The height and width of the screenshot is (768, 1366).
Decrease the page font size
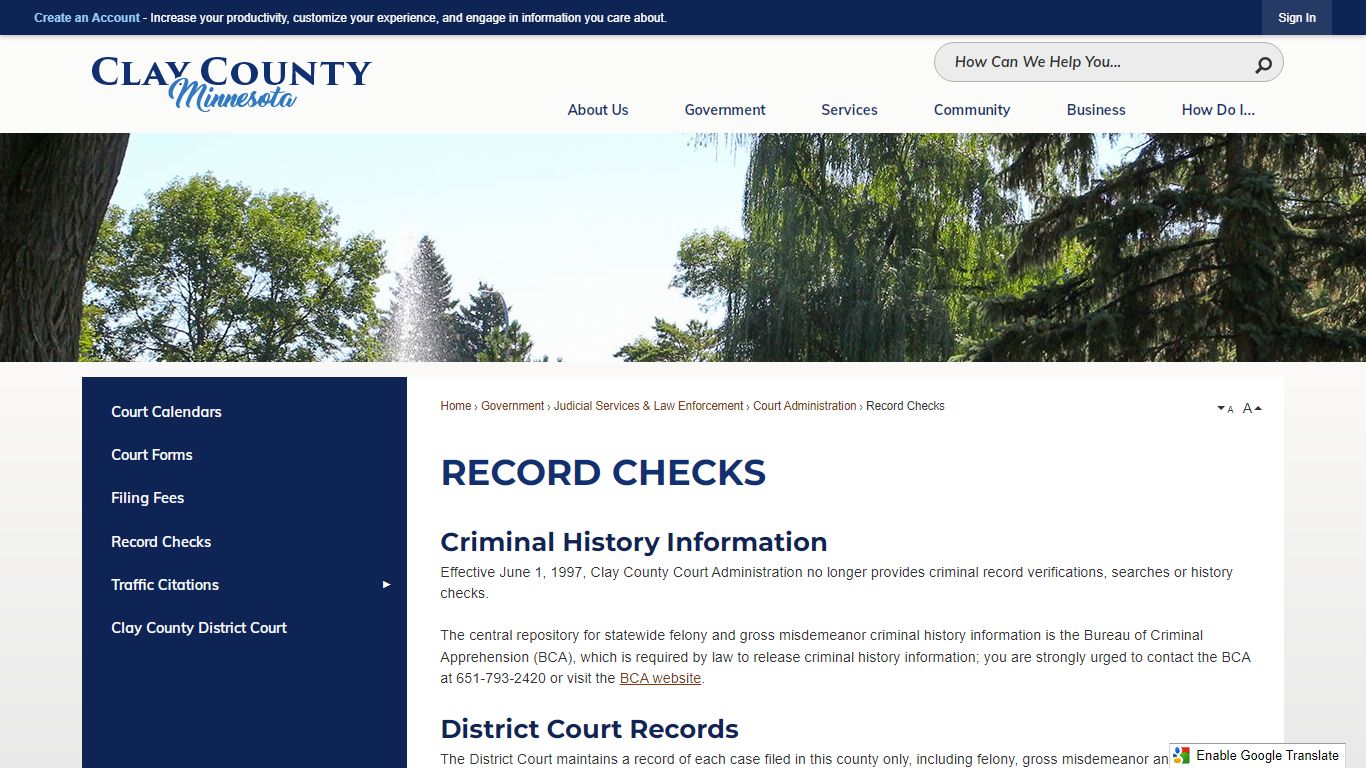pos(1225,408)
